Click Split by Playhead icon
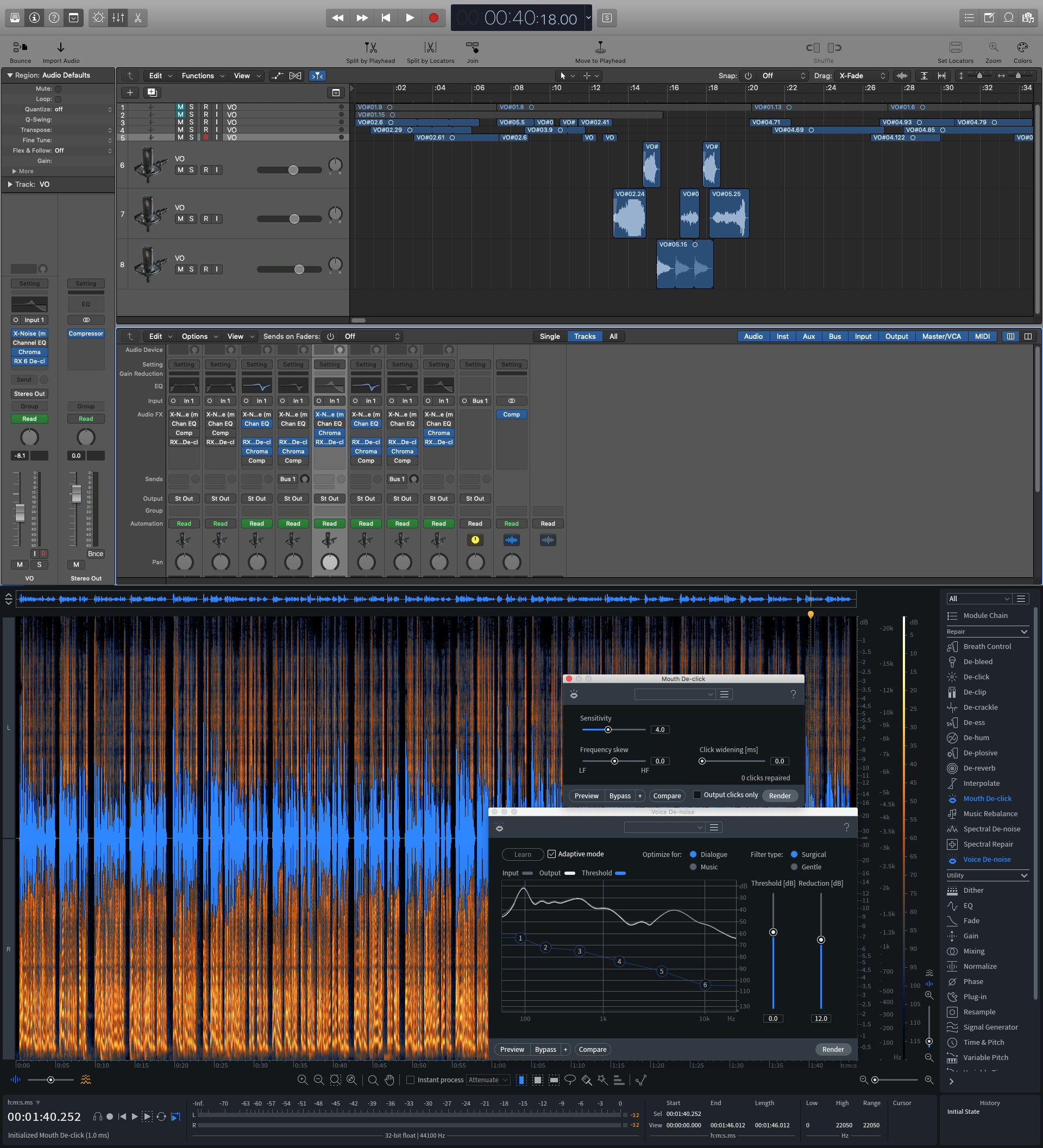The width and height of the screenshot is (1043, 1148). point(370,47)
